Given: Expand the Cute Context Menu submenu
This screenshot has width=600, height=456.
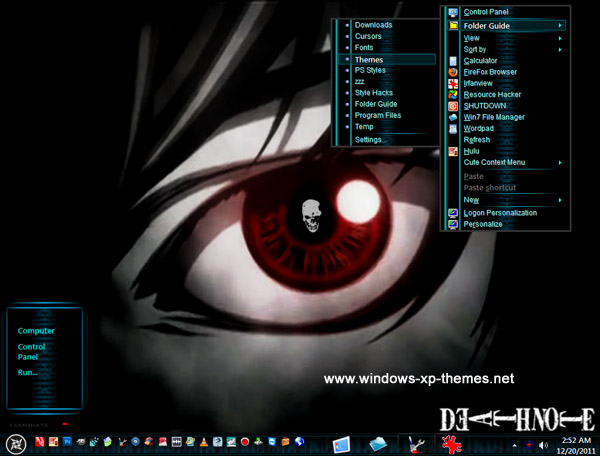Looking at the screenshot, I should point(560,163).
